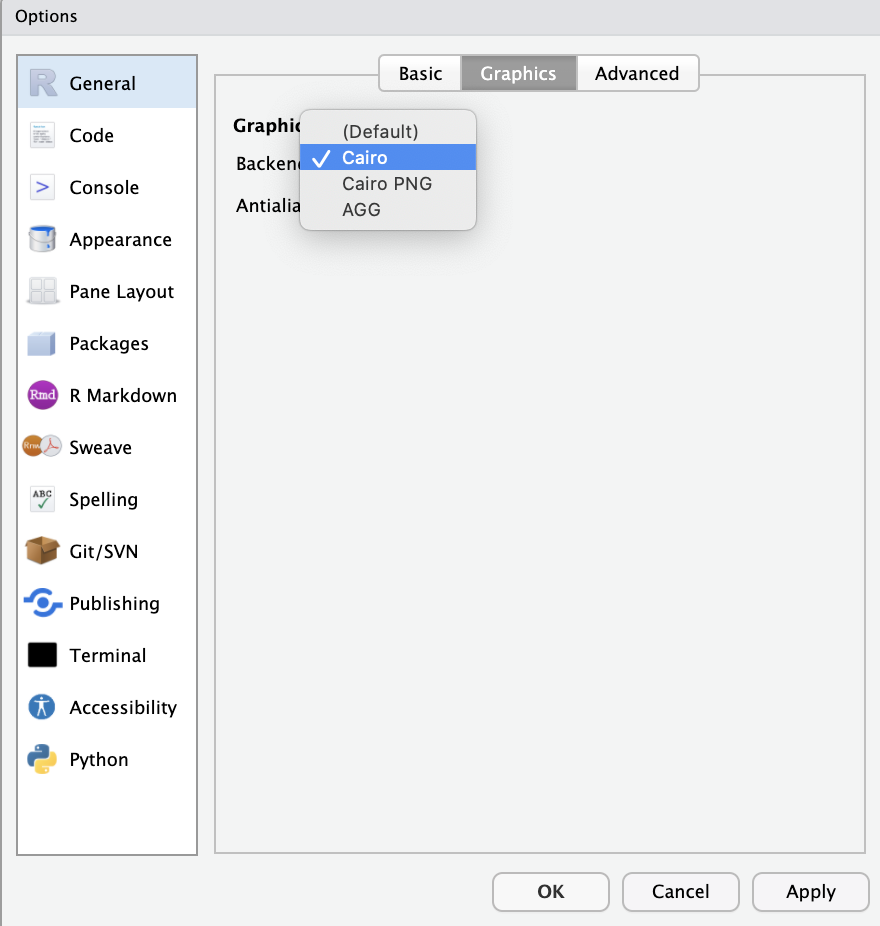Select the Packages box icon
880x926 pixels.
(42, 343)
